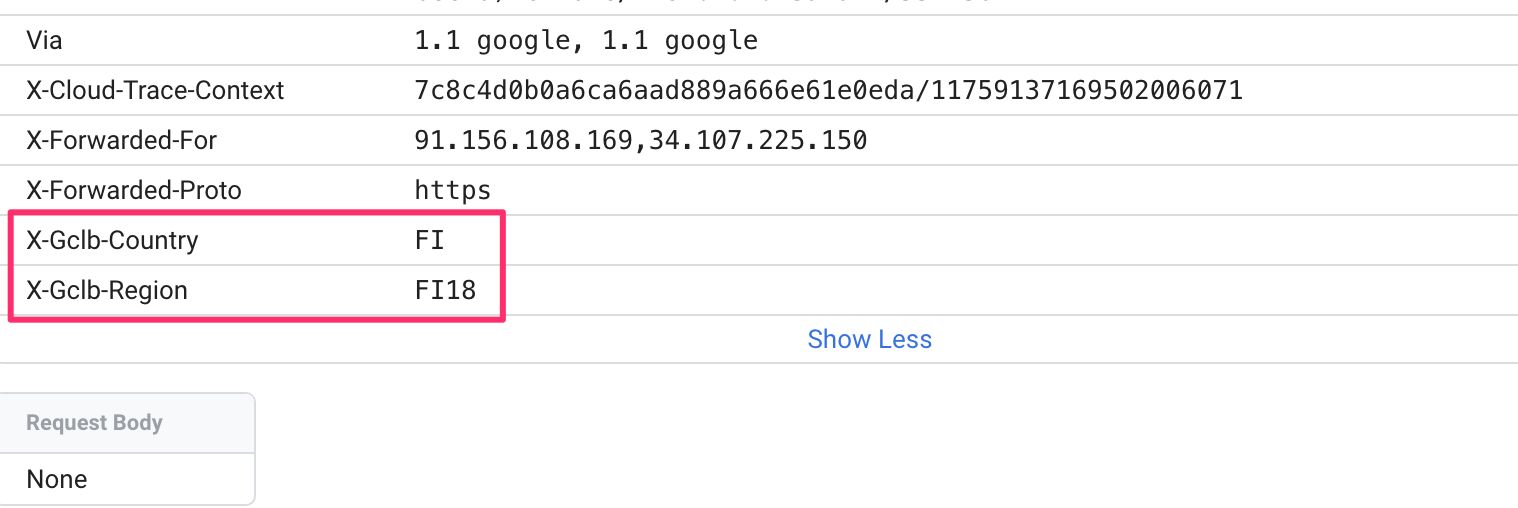Viewport: 1518px width, 508px height.
Task: Click the X-Forwarded-Proto table row
Action: [759, 190]
